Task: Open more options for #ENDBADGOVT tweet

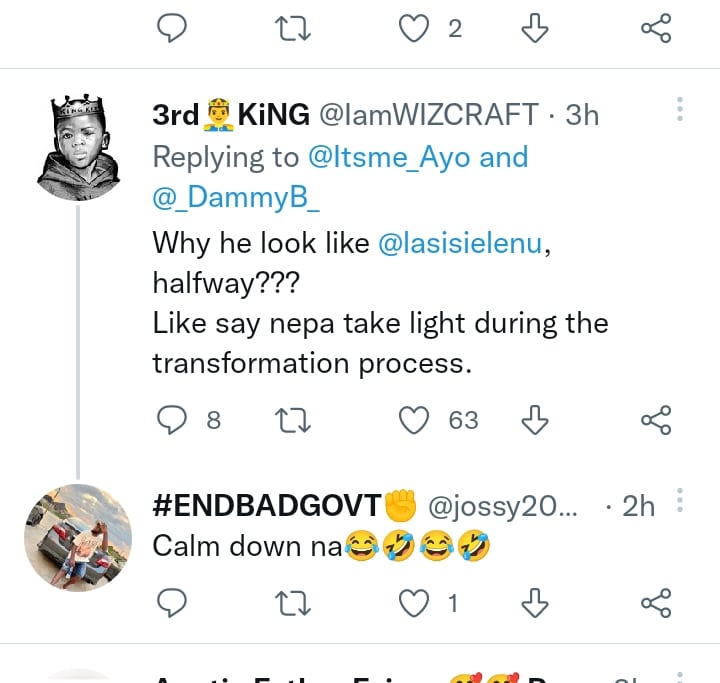Action: [x=680, y=499]
